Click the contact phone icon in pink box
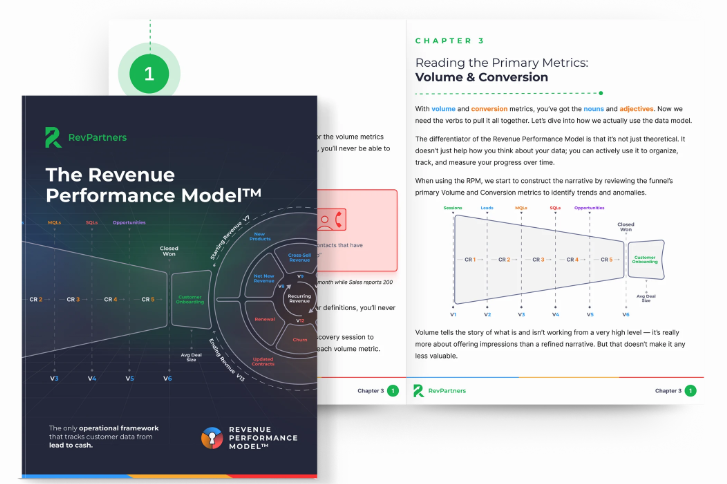This screenshot has width=727, height=484. (x=332, y=219)
